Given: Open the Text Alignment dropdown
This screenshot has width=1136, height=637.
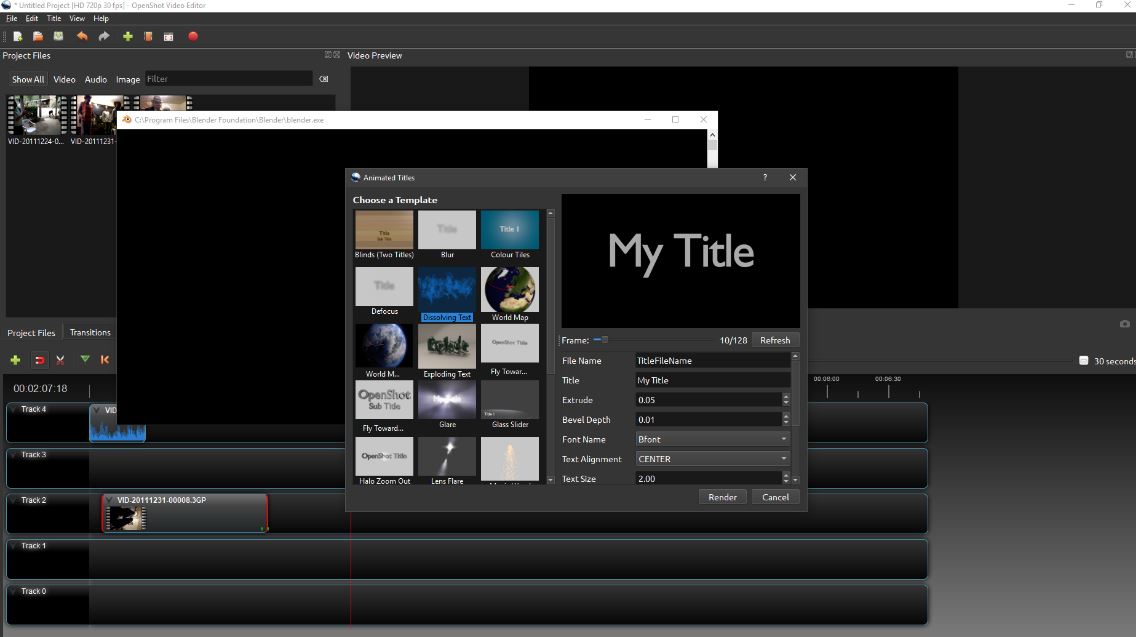Looking at the screenshot, I should [x=712, y=459].
